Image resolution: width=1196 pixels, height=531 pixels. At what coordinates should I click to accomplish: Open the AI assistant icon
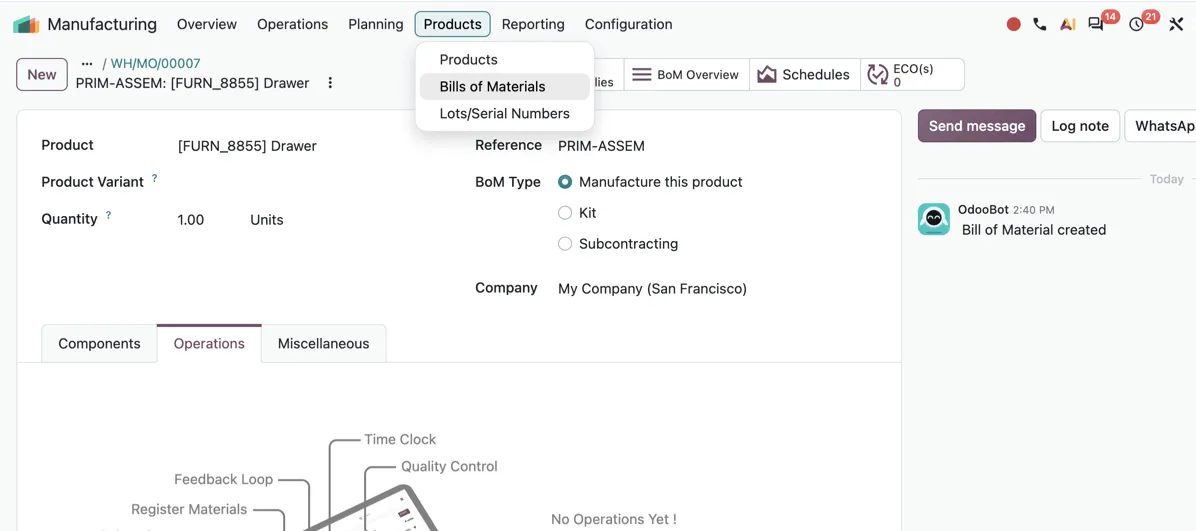pos(1068,24)
